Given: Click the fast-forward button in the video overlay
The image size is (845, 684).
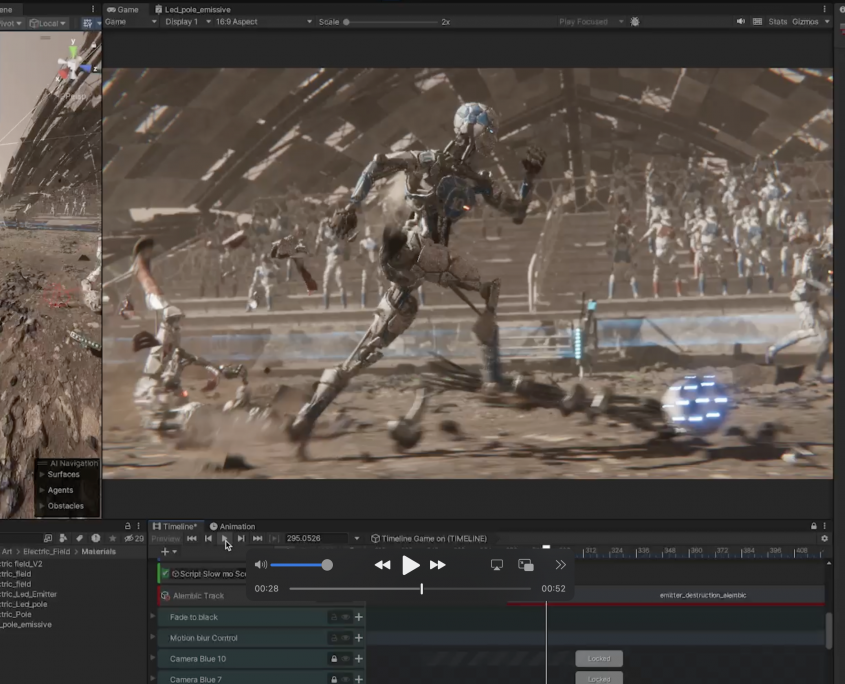Looking at the screenshot, I should click(438, 565).
